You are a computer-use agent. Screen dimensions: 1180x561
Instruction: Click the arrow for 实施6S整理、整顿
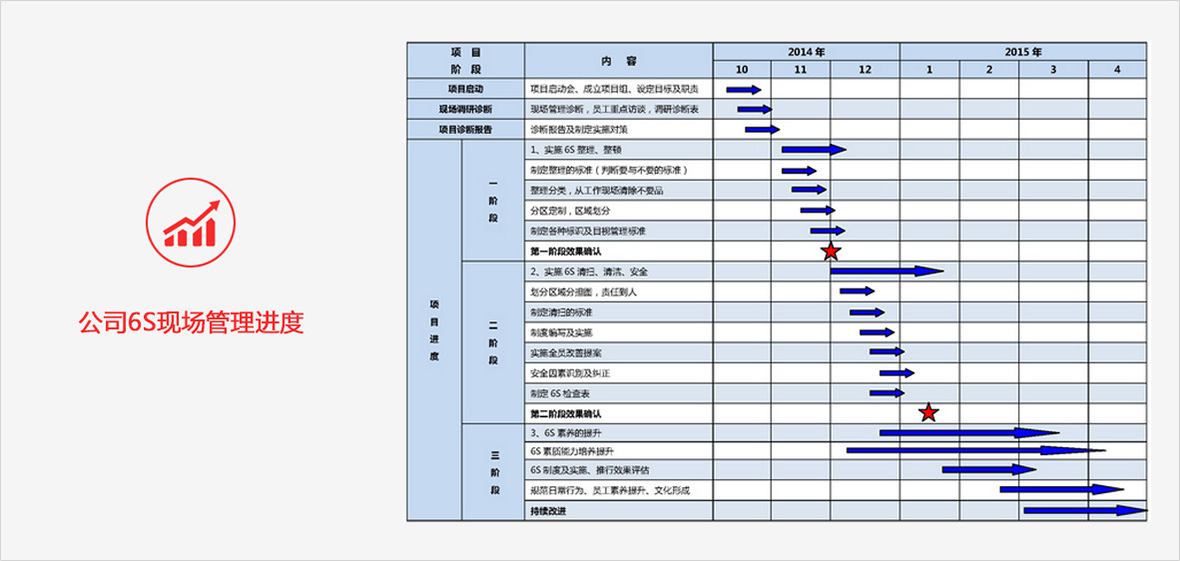tap(813, 150)
